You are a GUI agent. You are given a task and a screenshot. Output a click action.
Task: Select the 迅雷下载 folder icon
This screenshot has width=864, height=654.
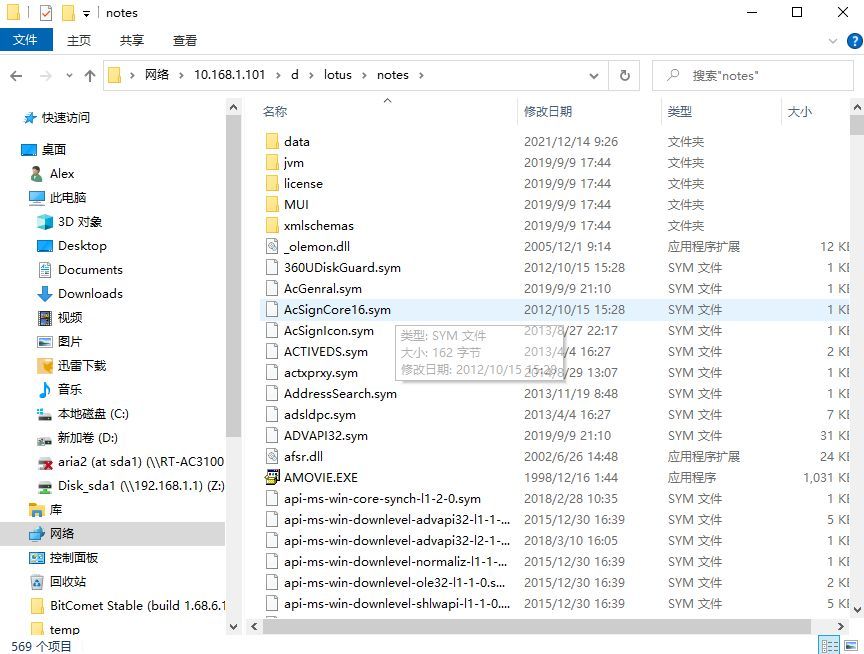point(45,365)
